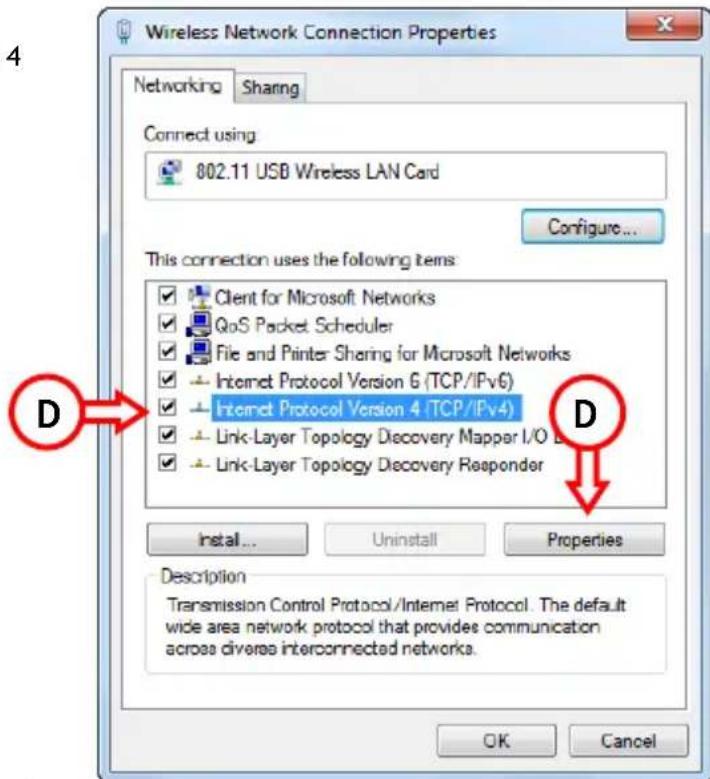This screenshot has width=710, height=779.
Task: Disable QoS Packet Scheduler checkbox
Action: click(x=167, y=324)
